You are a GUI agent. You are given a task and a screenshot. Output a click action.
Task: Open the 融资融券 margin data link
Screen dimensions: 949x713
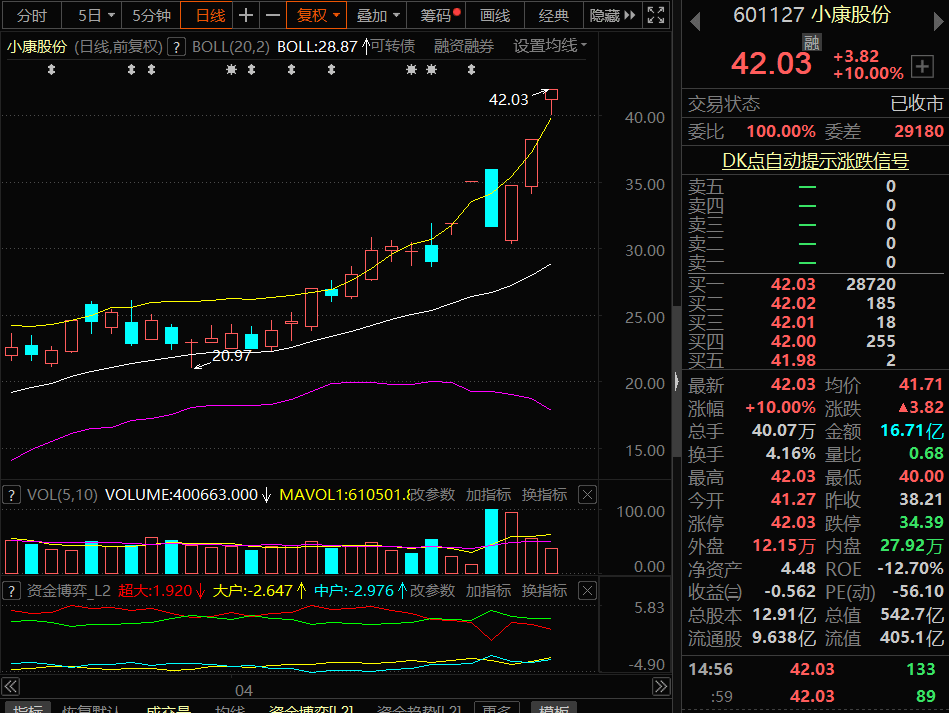464,46
